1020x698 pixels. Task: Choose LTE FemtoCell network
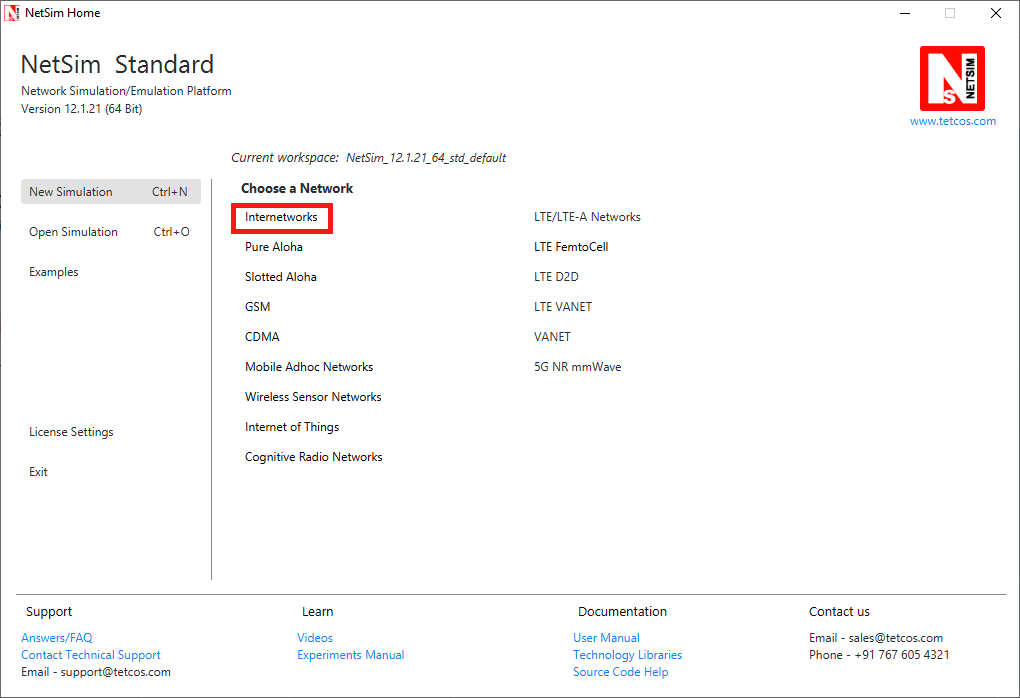tap(571, 247)
